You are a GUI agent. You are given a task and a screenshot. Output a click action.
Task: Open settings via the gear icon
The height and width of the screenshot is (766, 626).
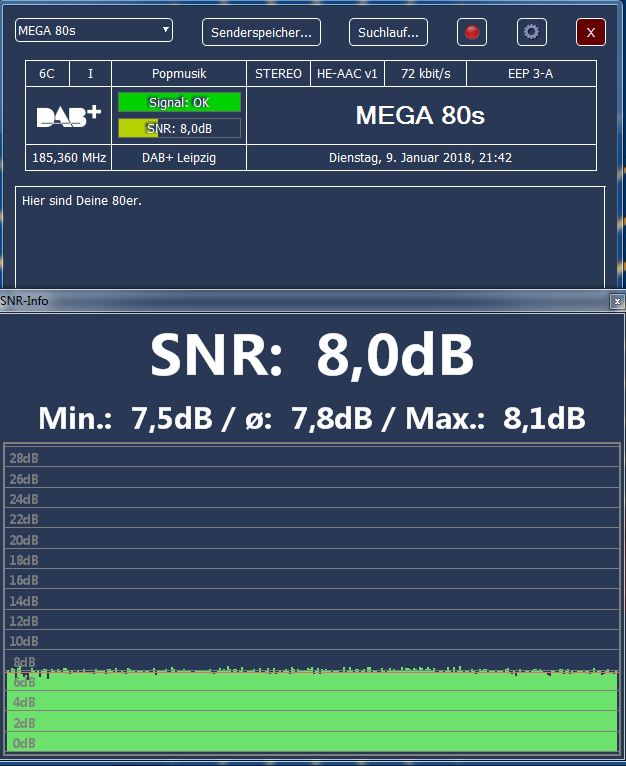(x=532, y=32)
